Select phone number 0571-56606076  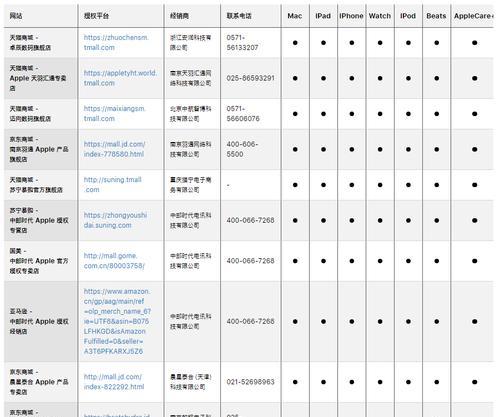coord(243,114)
